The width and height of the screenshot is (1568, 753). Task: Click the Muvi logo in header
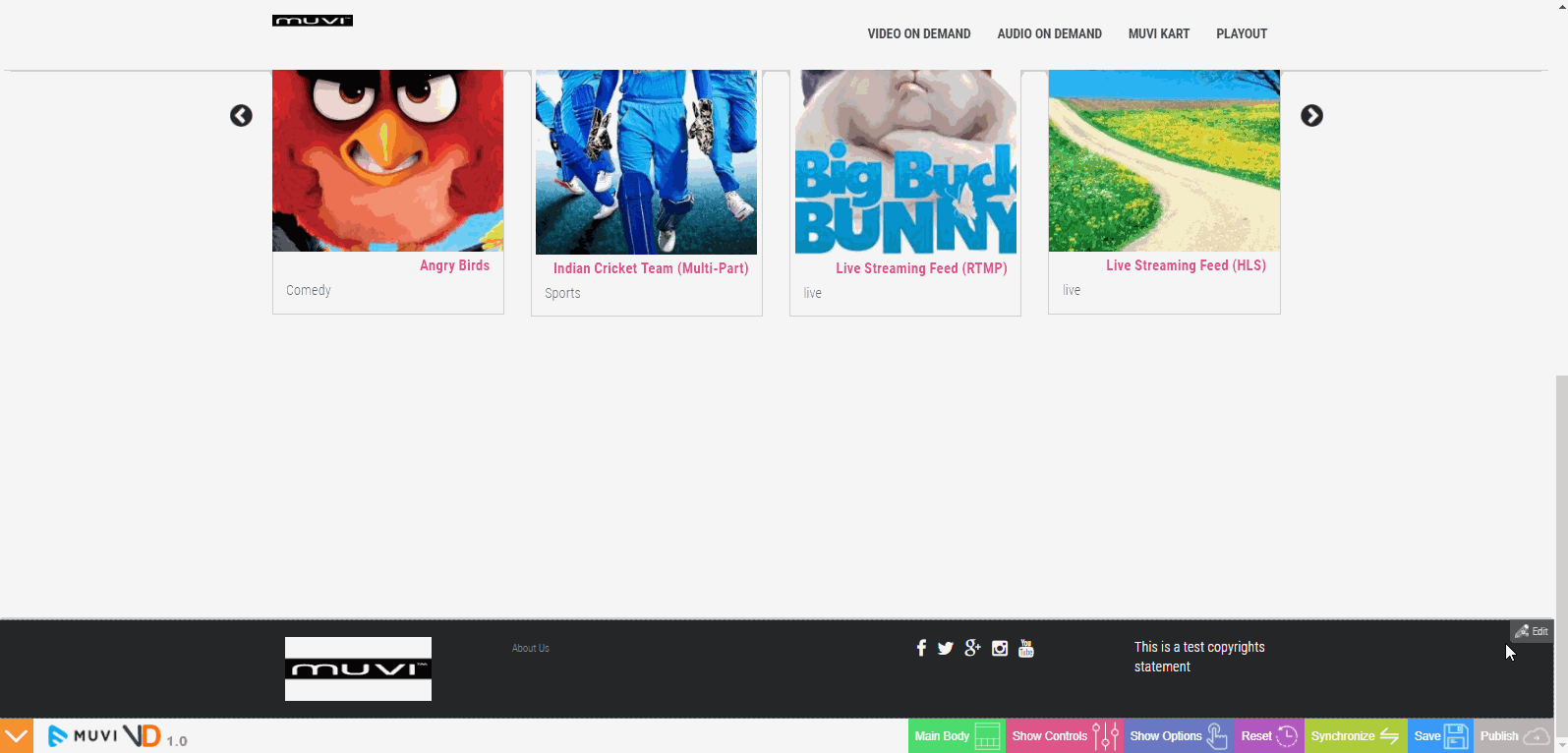313,21
